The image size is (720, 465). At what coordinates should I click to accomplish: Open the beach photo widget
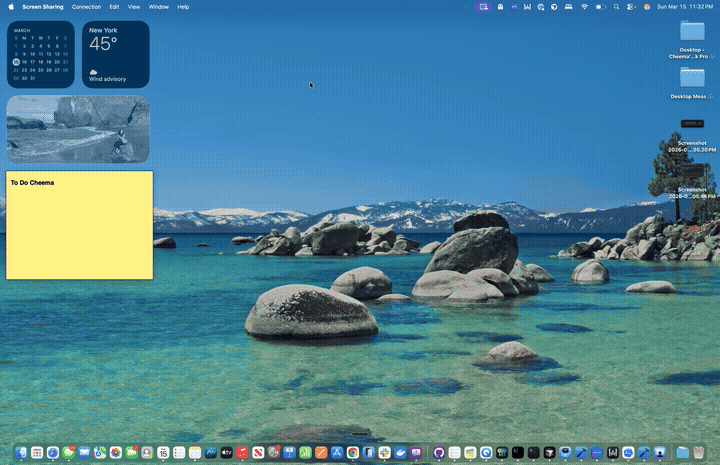tap(78, 129)
